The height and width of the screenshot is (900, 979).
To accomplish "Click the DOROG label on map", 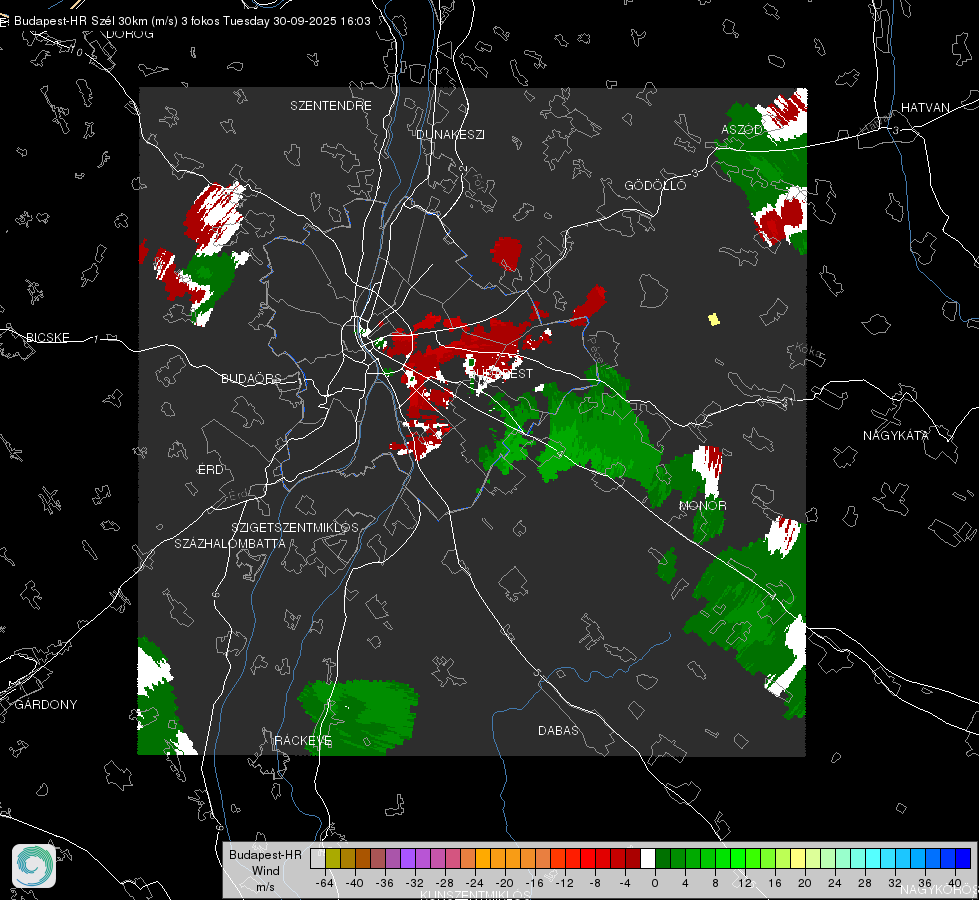I will 130,34.
